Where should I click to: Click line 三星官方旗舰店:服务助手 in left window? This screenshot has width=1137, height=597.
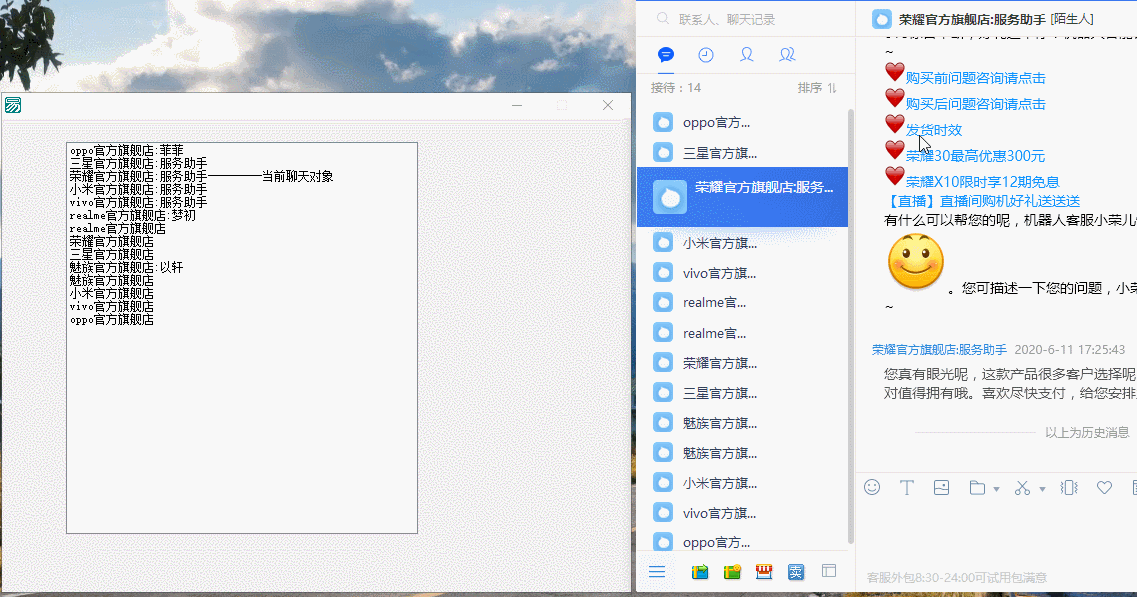[138, 164]
